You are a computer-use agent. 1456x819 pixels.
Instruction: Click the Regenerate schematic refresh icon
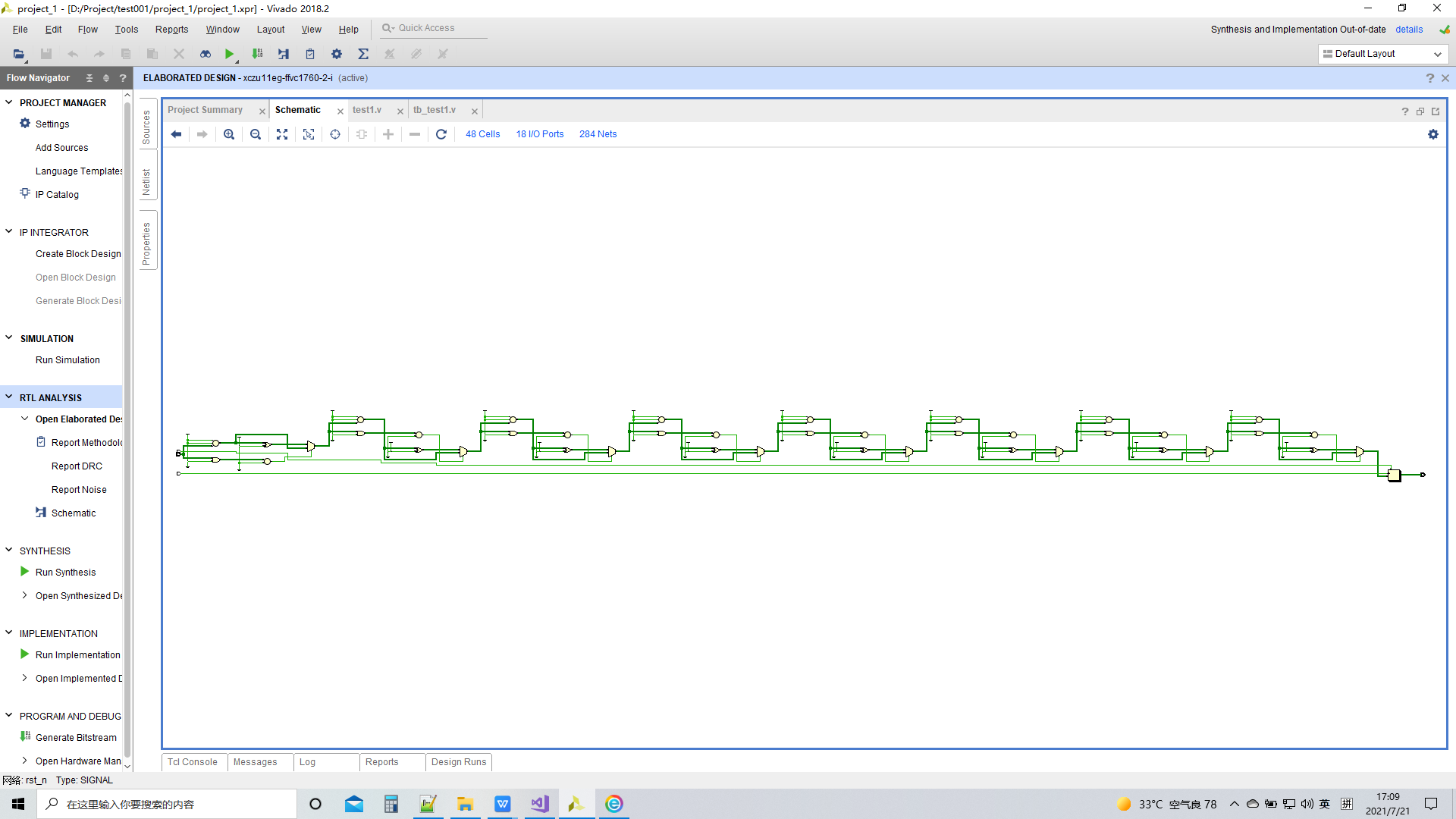click(x=441, y=134)
